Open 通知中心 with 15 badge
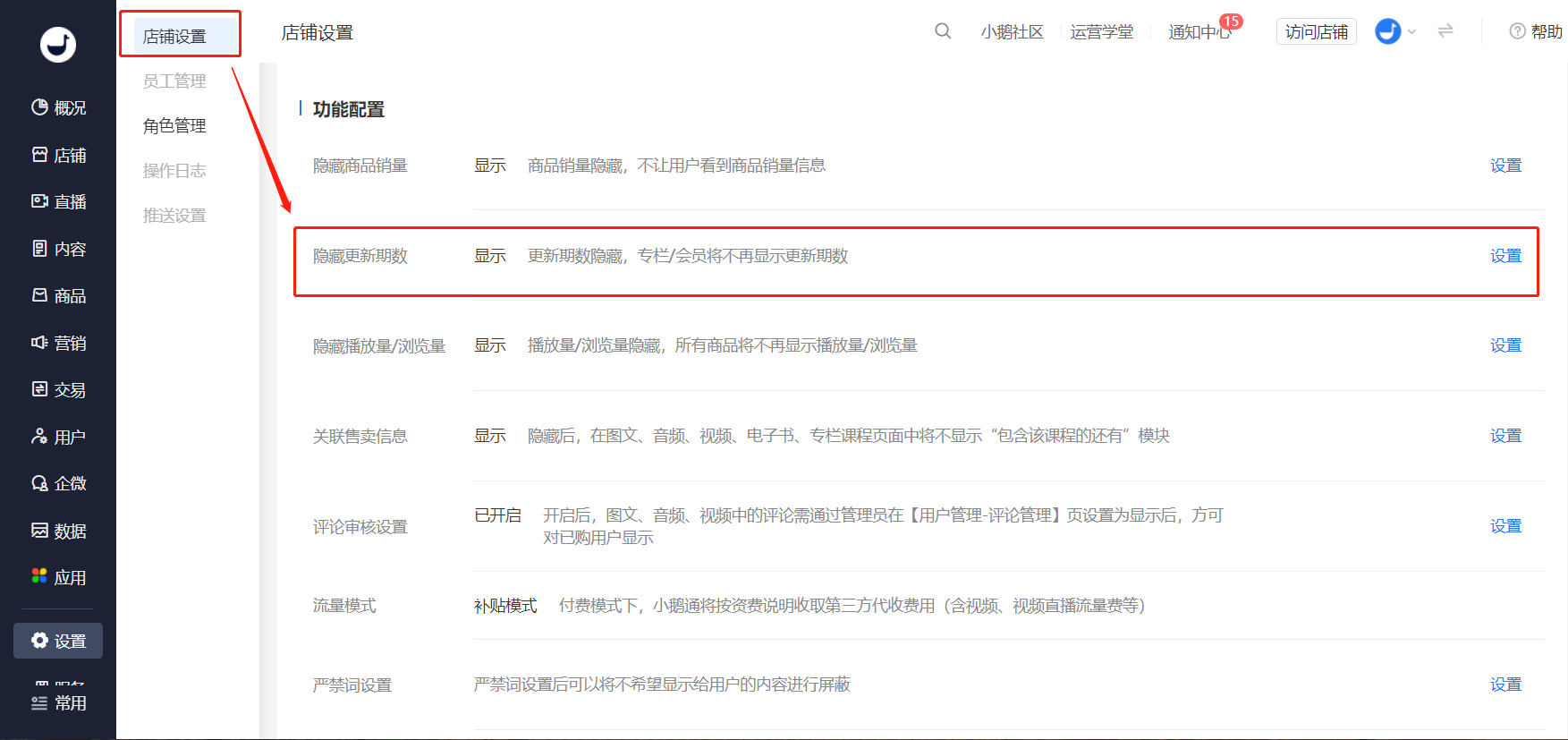The height and width of the screenshot is (740, 1568). pyautogui.click(x=1200, y=31)
